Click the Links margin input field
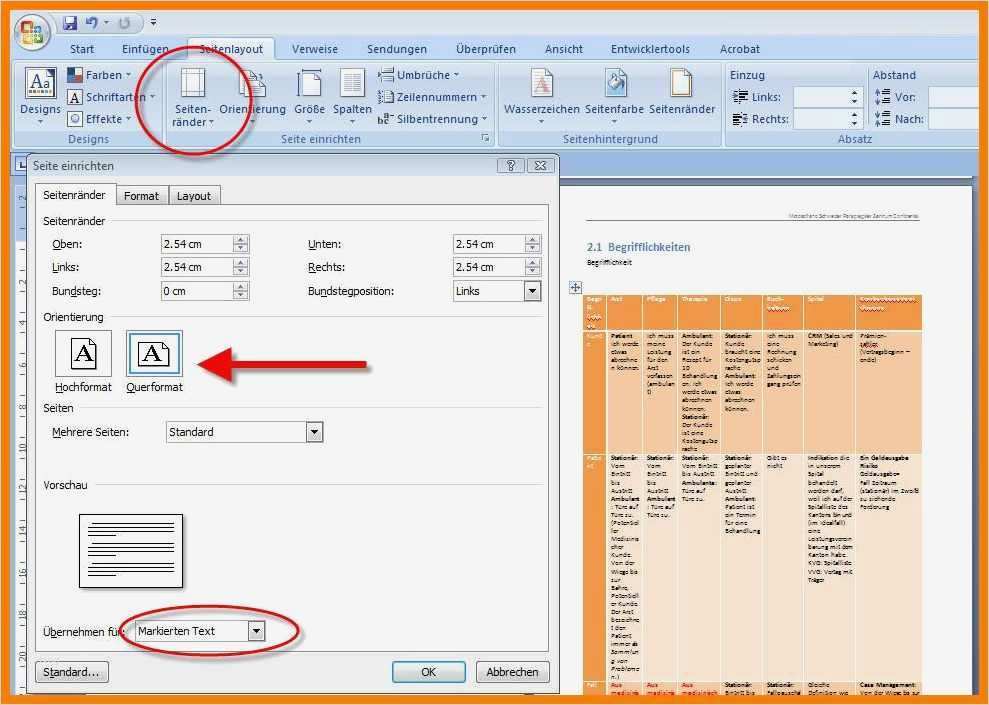The image size is (989, 705). (x=197, y=267)
